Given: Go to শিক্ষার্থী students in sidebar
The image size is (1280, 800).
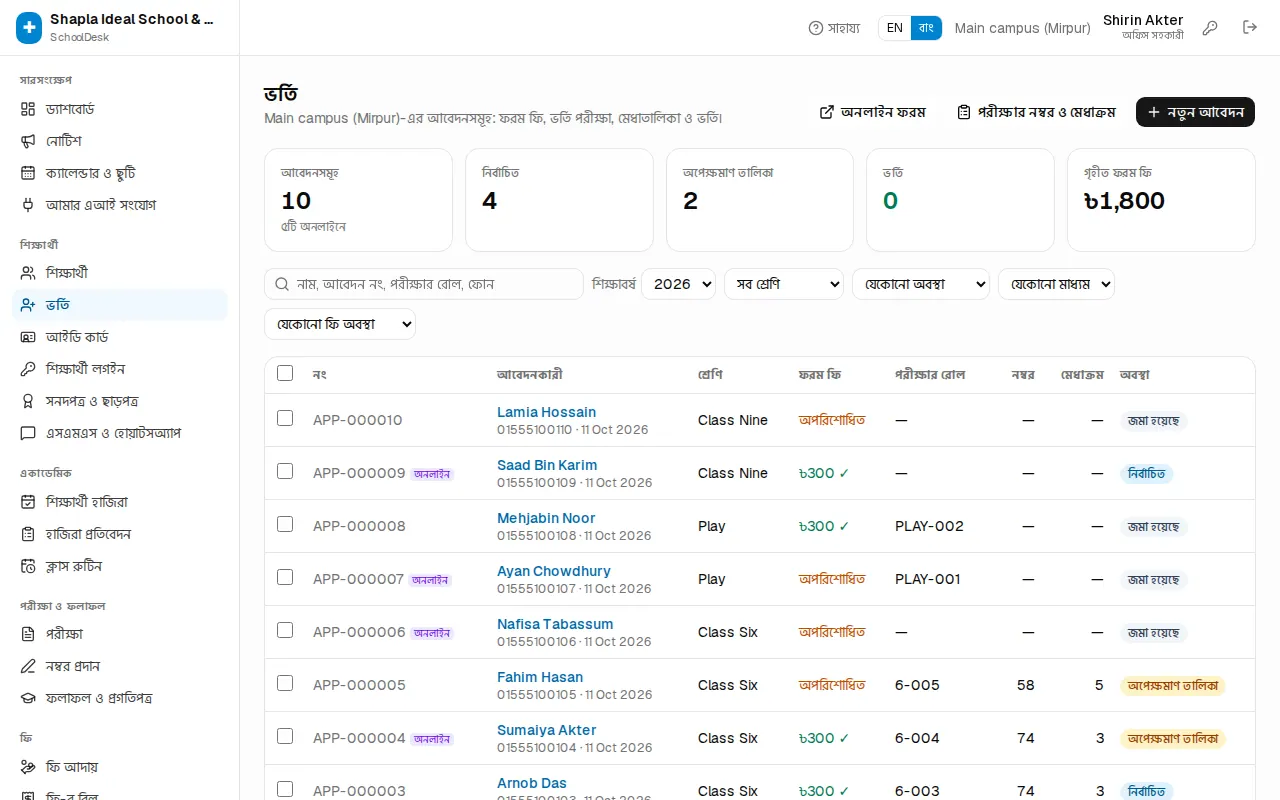Looking at the screenshot, I should point(120,273).
